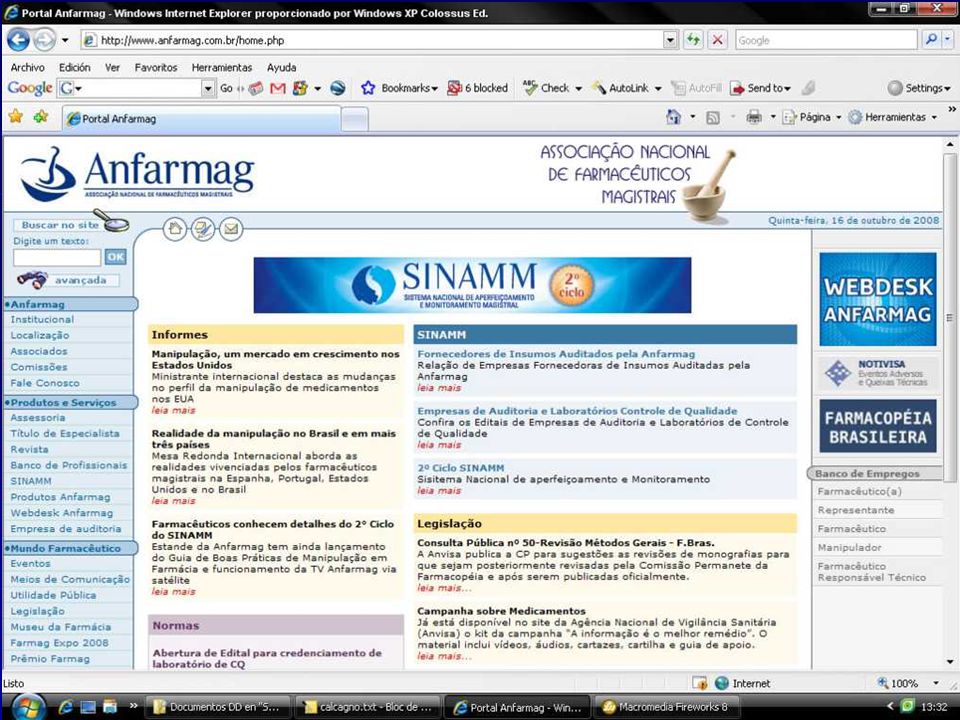
Task: Expand the Google toolbar search box dropdown
Action: 208,89
